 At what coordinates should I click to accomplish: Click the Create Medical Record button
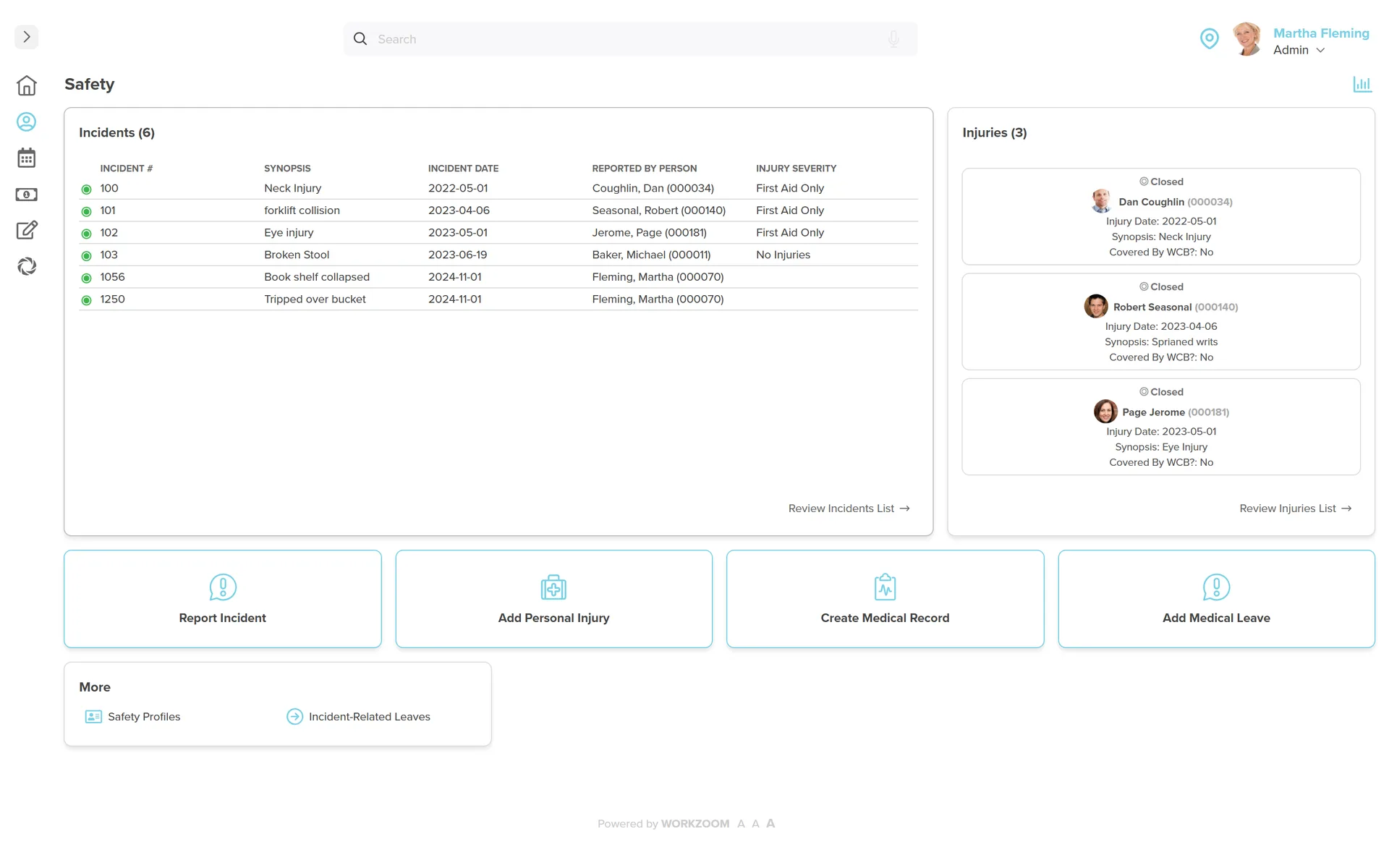pyautogui.click(x=885, y=599)
